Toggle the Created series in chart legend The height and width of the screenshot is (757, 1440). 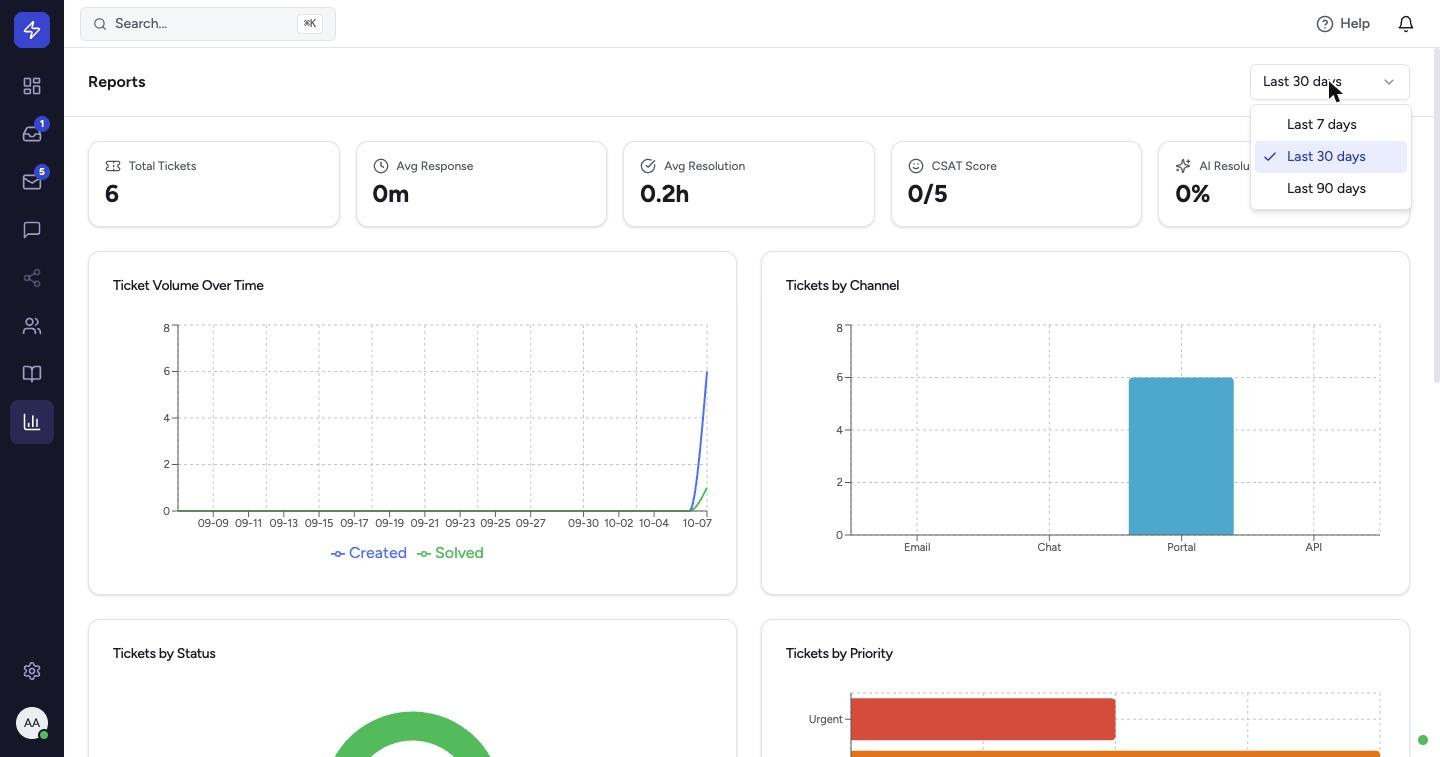point(369,553)
